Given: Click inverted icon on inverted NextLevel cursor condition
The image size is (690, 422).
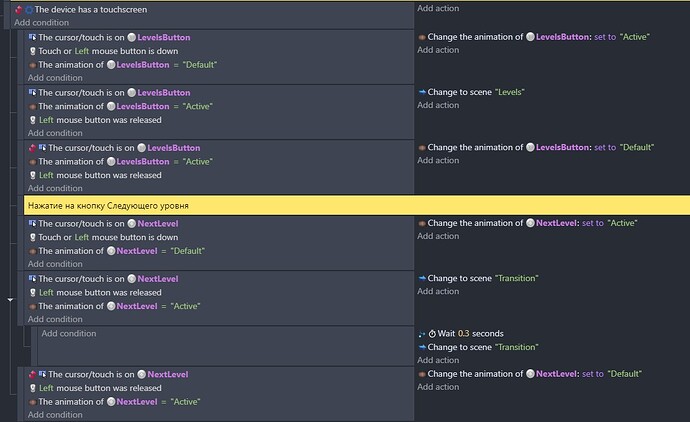Looking at the screenshot, I should pos(32,374).
